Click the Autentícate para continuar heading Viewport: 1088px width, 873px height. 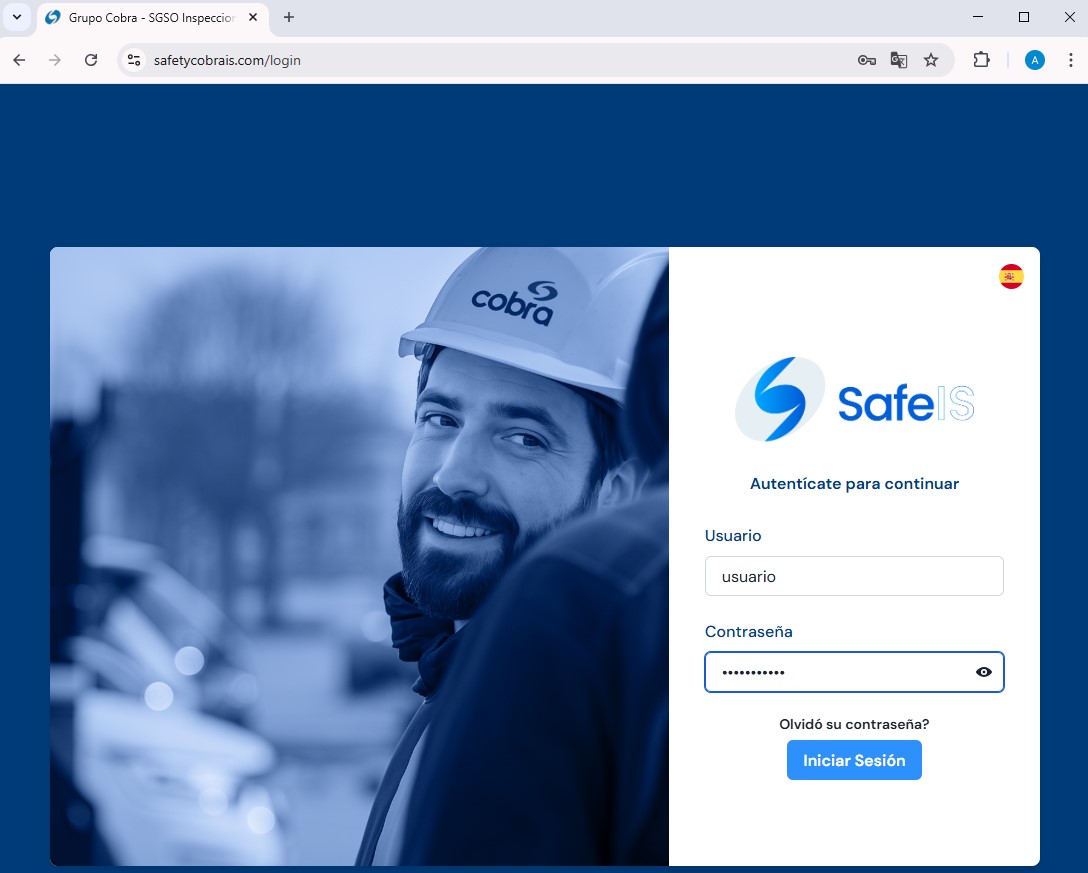tap(854, 484)
